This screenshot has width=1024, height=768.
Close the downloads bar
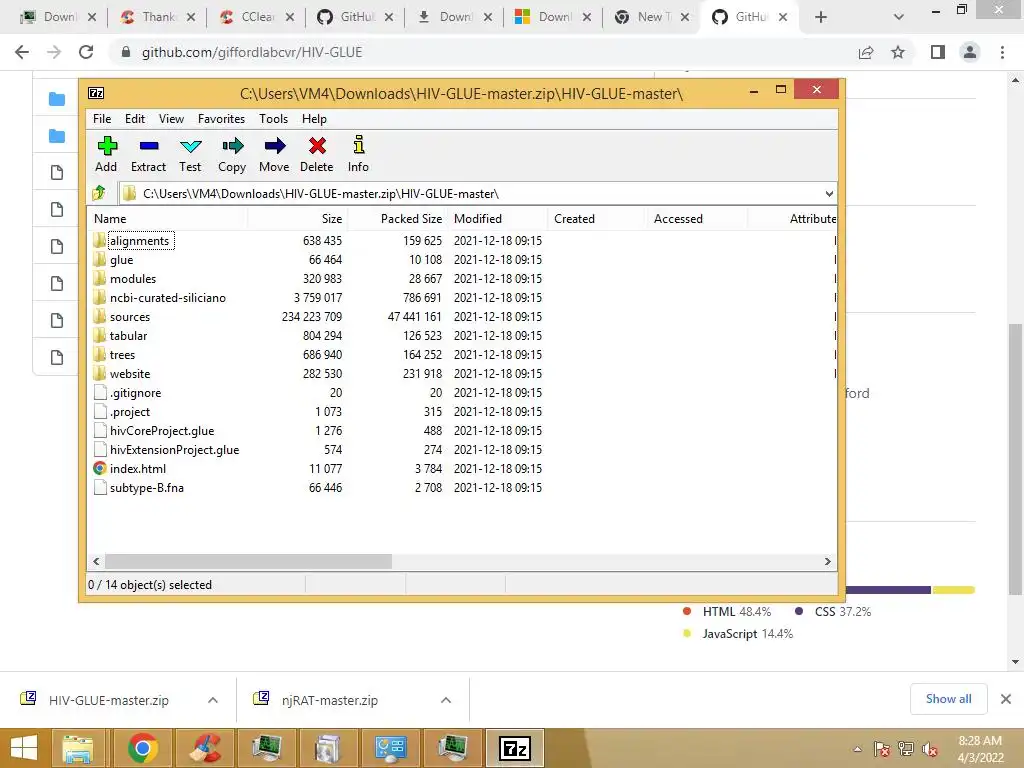point(1006,699)
